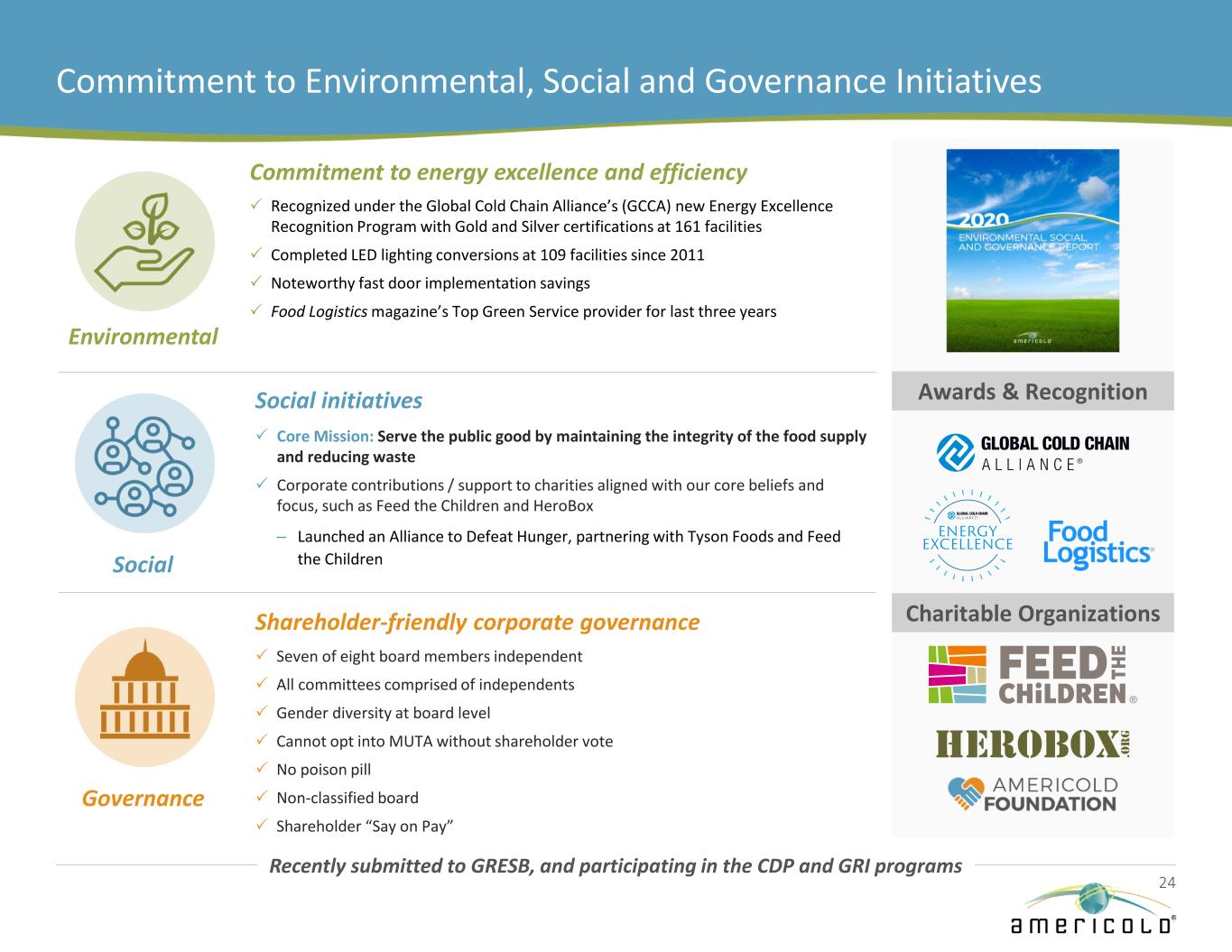1232x952 pixels.
Task: Click the Americold logo in footer
Action: point(1092,910)
